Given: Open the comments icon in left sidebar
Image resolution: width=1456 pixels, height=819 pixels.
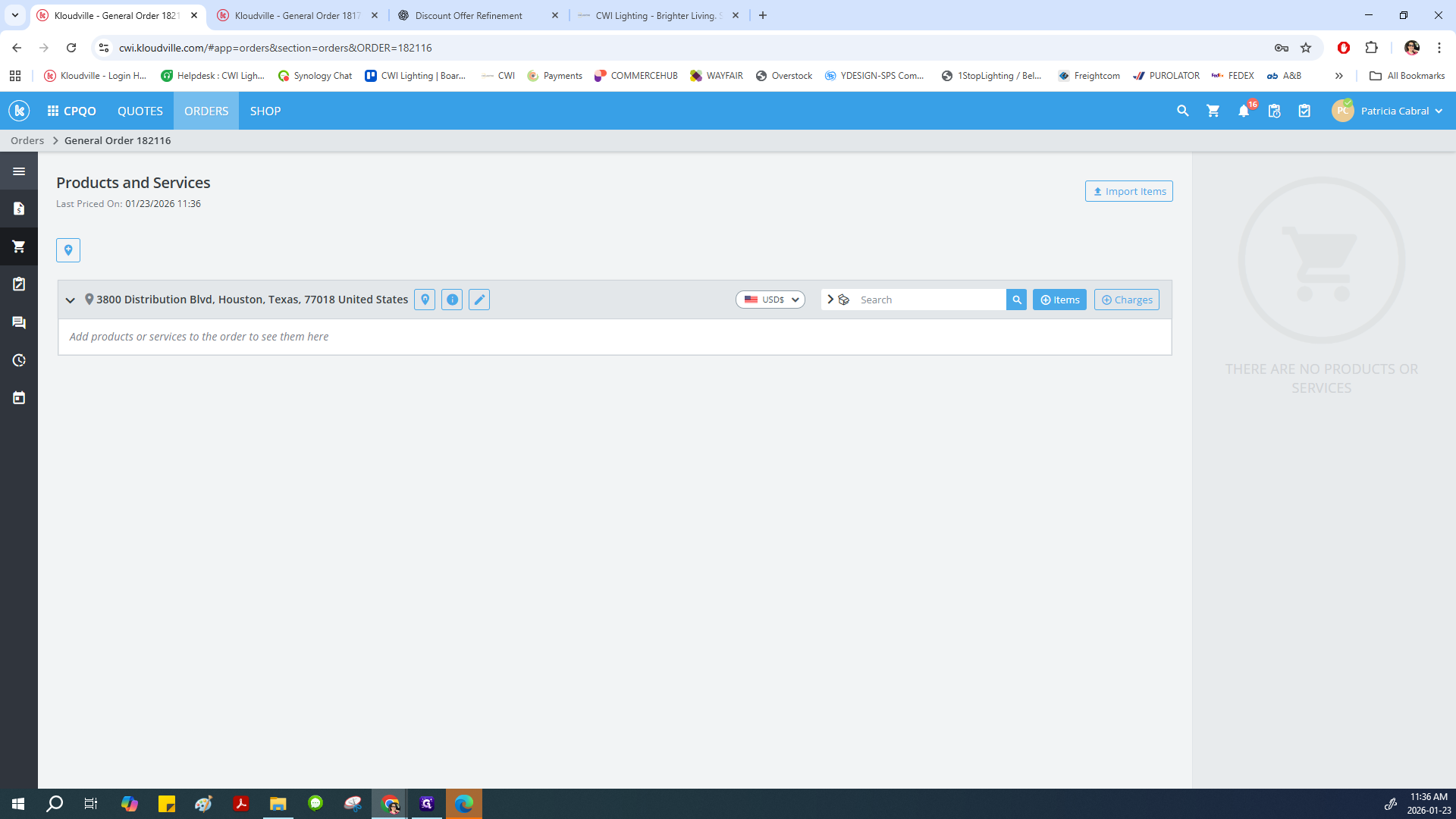Looking at the screenshot, I should pyautogui.click(x=19, y=322).
